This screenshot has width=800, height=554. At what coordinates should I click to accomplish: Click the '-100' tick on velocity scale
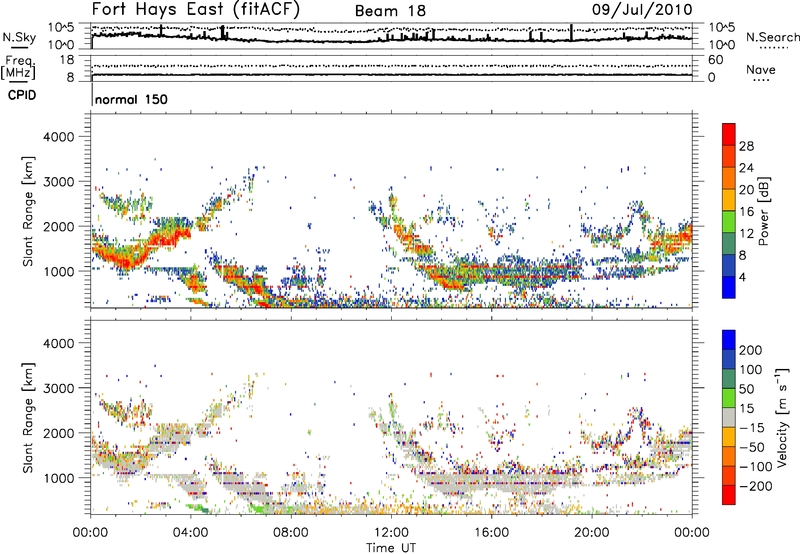coord(755,467)
